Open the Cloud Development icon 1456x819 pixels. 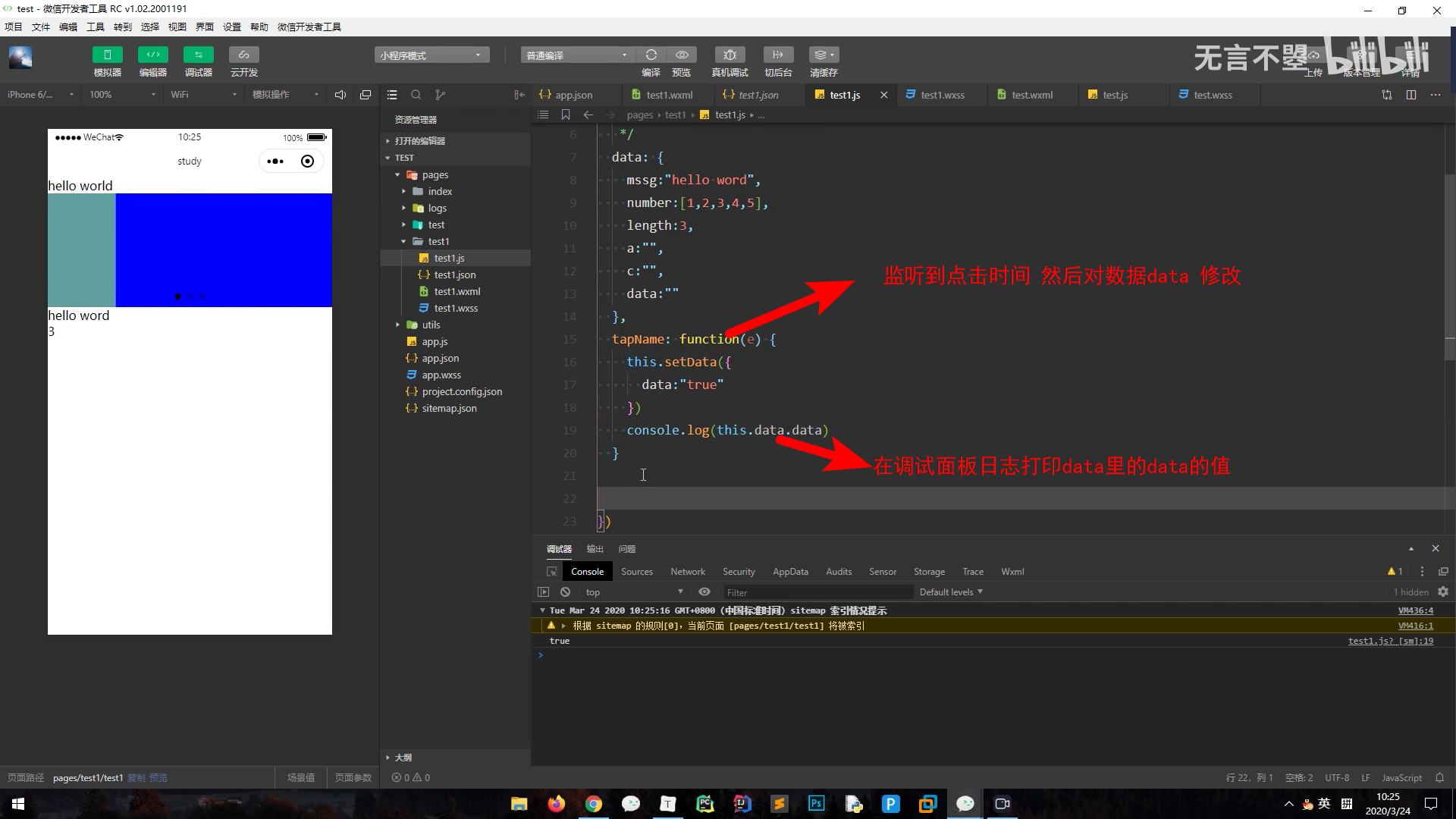[243, 55]
